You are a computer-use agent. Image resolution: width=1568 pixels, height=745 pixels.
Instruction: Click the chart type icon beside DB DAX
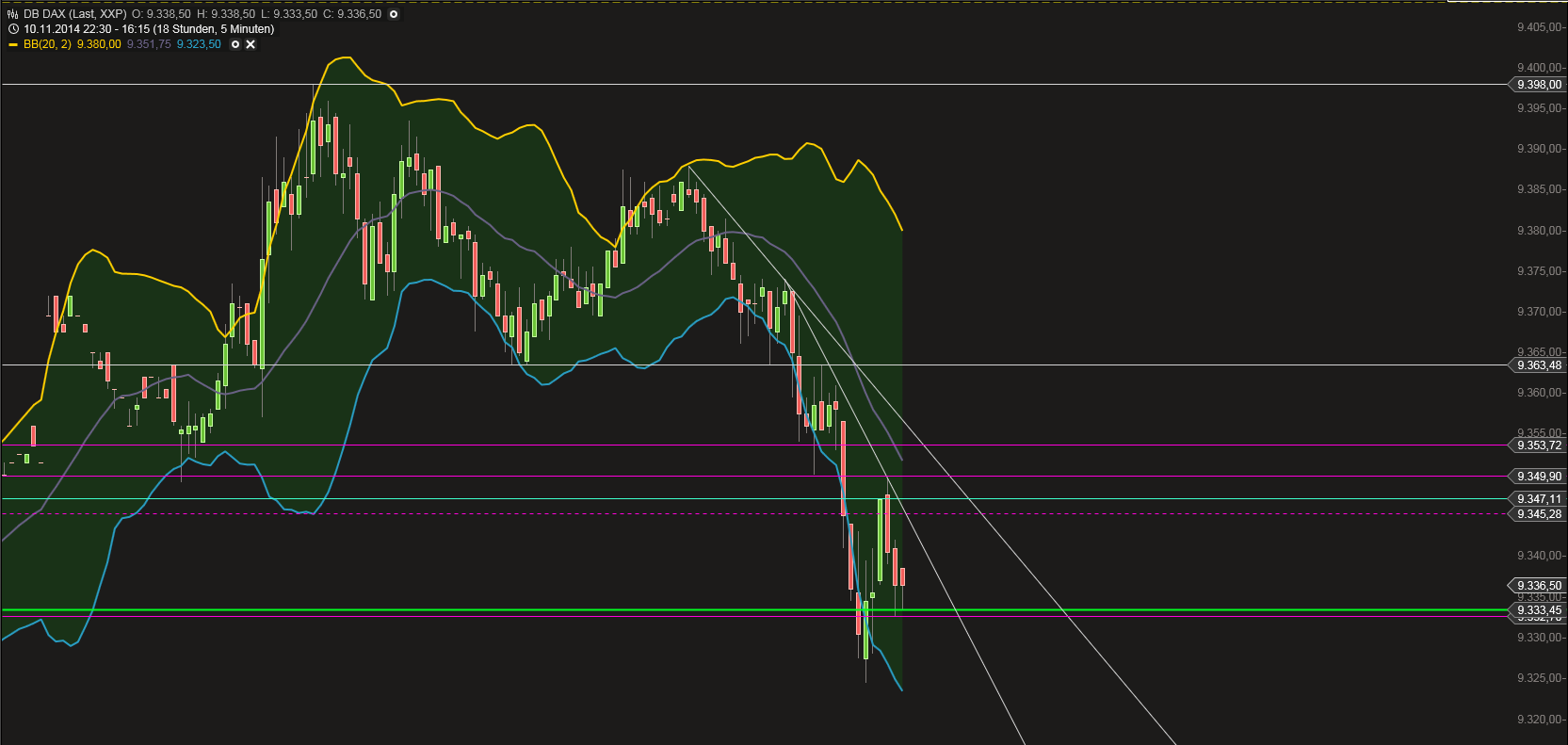point(13,14)
